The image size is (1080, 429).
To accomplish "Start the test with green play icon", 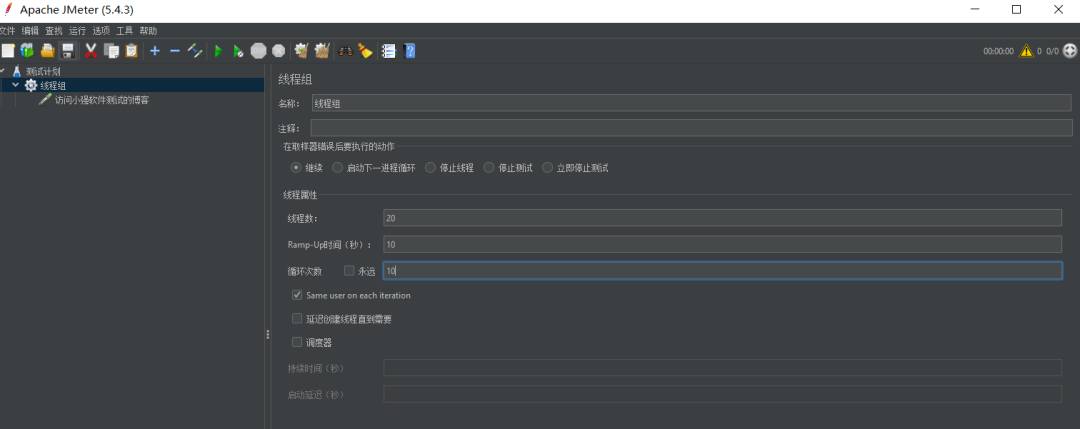I will (218, 50).
